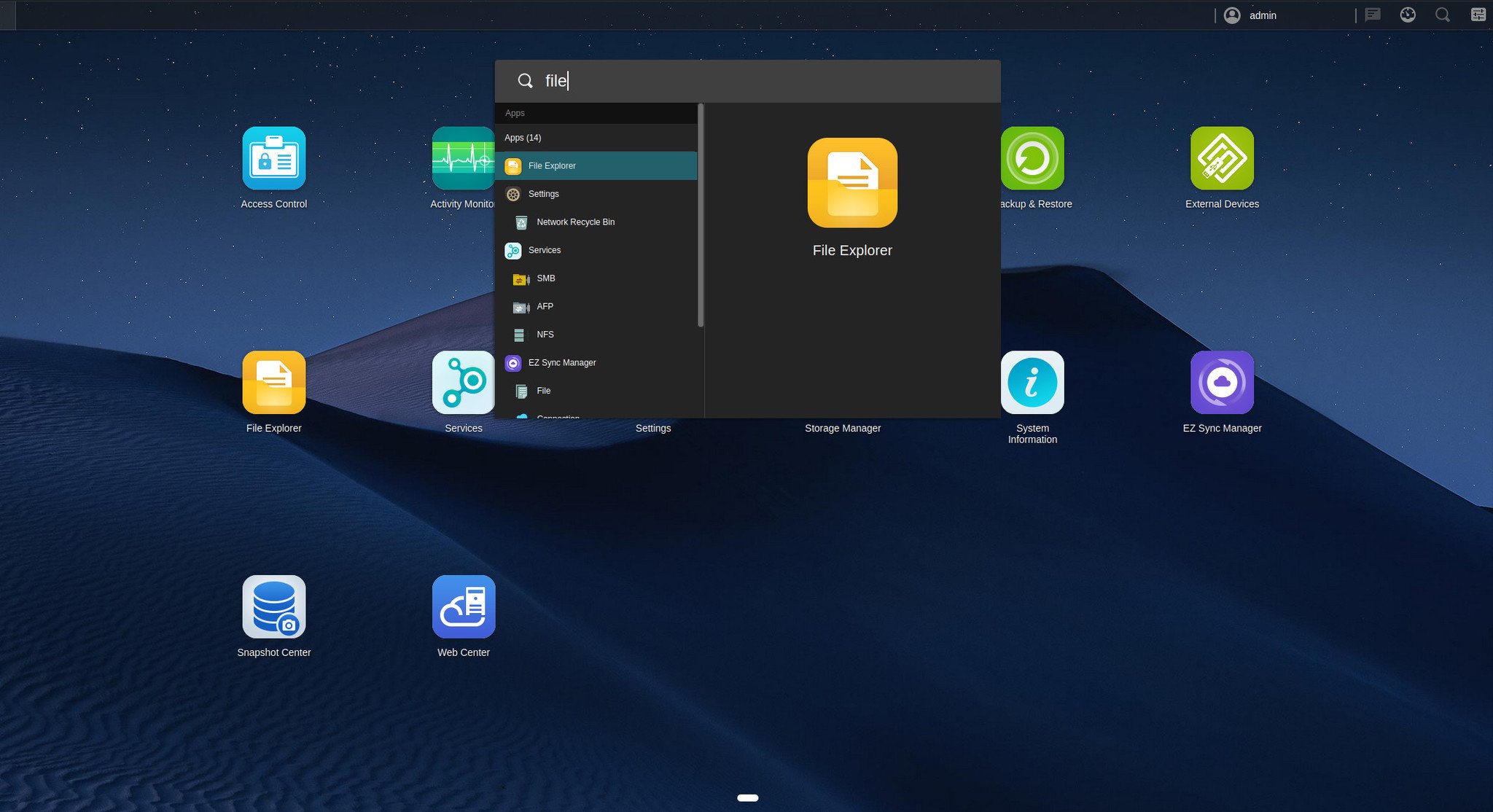
Task: Select the NFS search result
Action: pyautogui.click(x=545, y=335)
